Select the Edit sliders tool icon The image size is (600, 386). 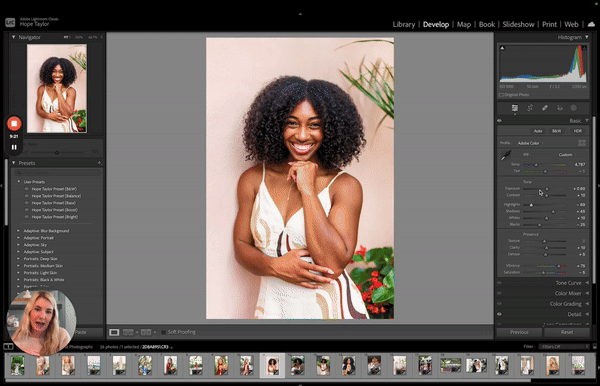pos(515,108)
